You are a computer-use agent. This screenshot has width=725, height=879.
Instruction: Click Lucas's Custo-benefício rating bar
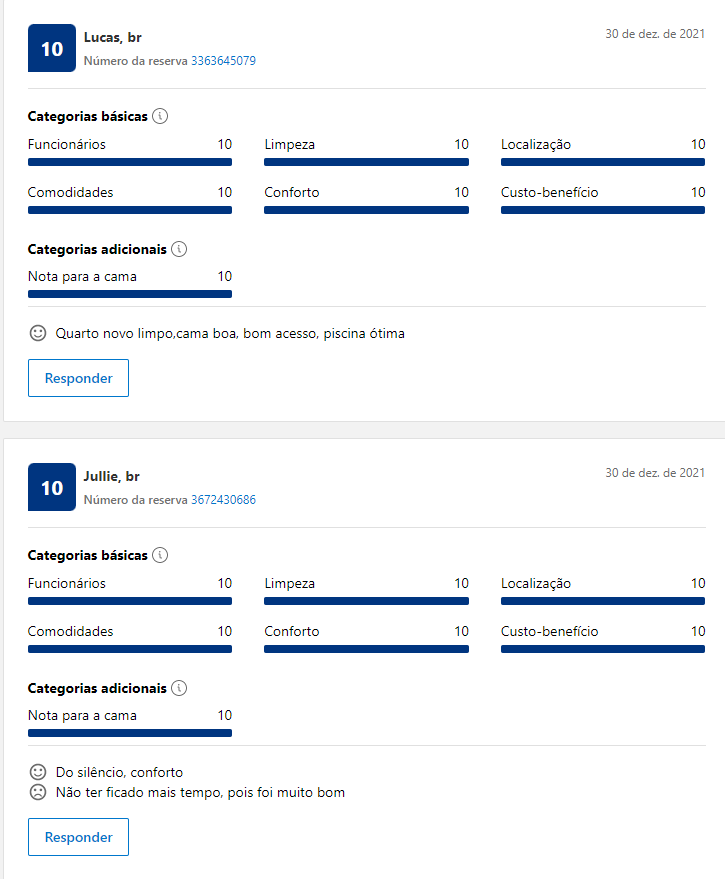(x=603, y=210)
